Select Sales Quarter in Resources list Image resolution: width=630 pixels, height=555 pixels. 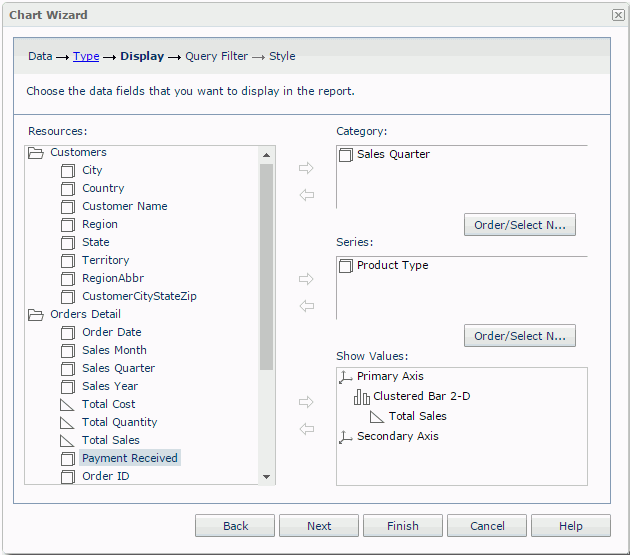pos(119,368)
